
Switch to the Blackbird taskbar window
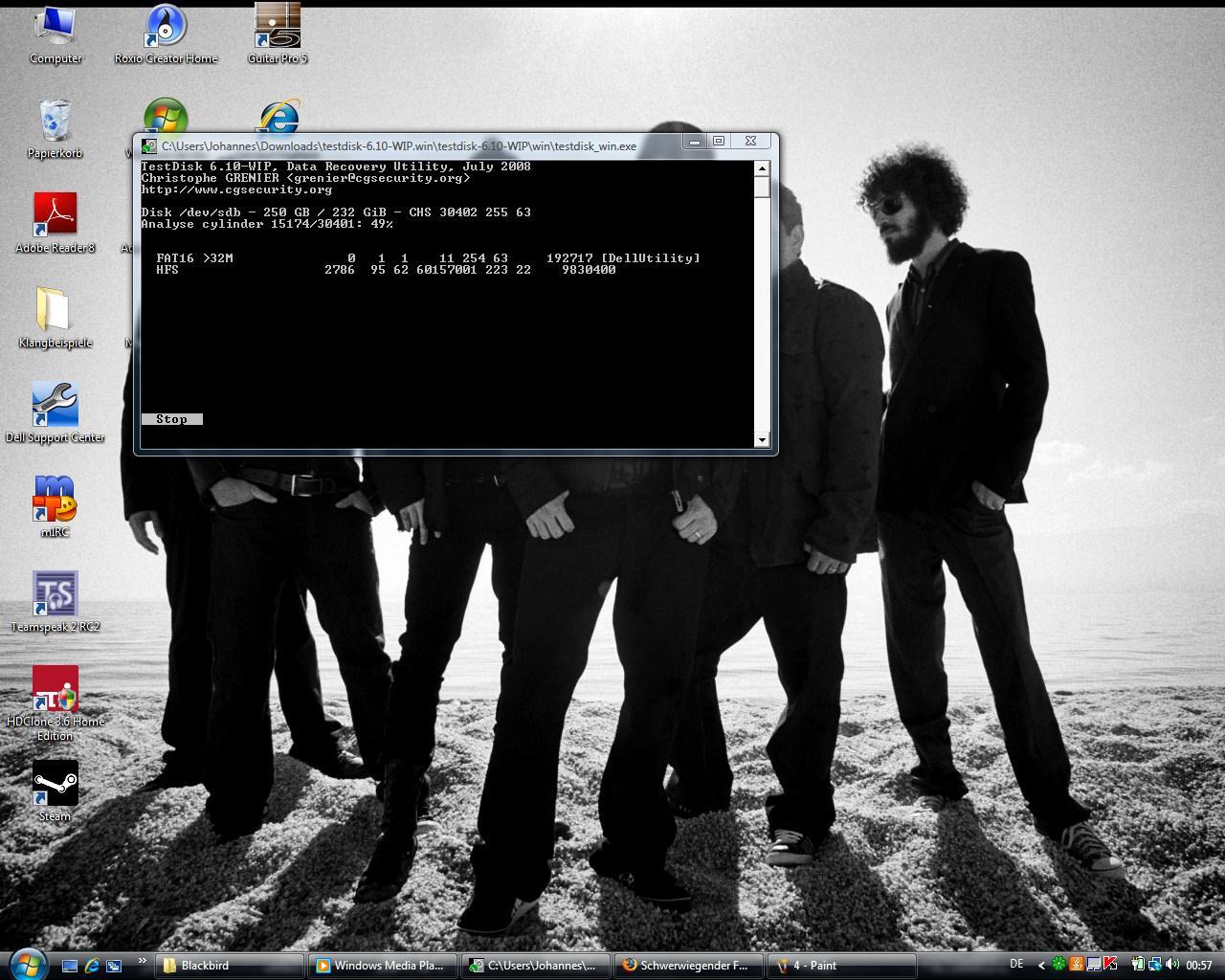click(x=230, y=966)
